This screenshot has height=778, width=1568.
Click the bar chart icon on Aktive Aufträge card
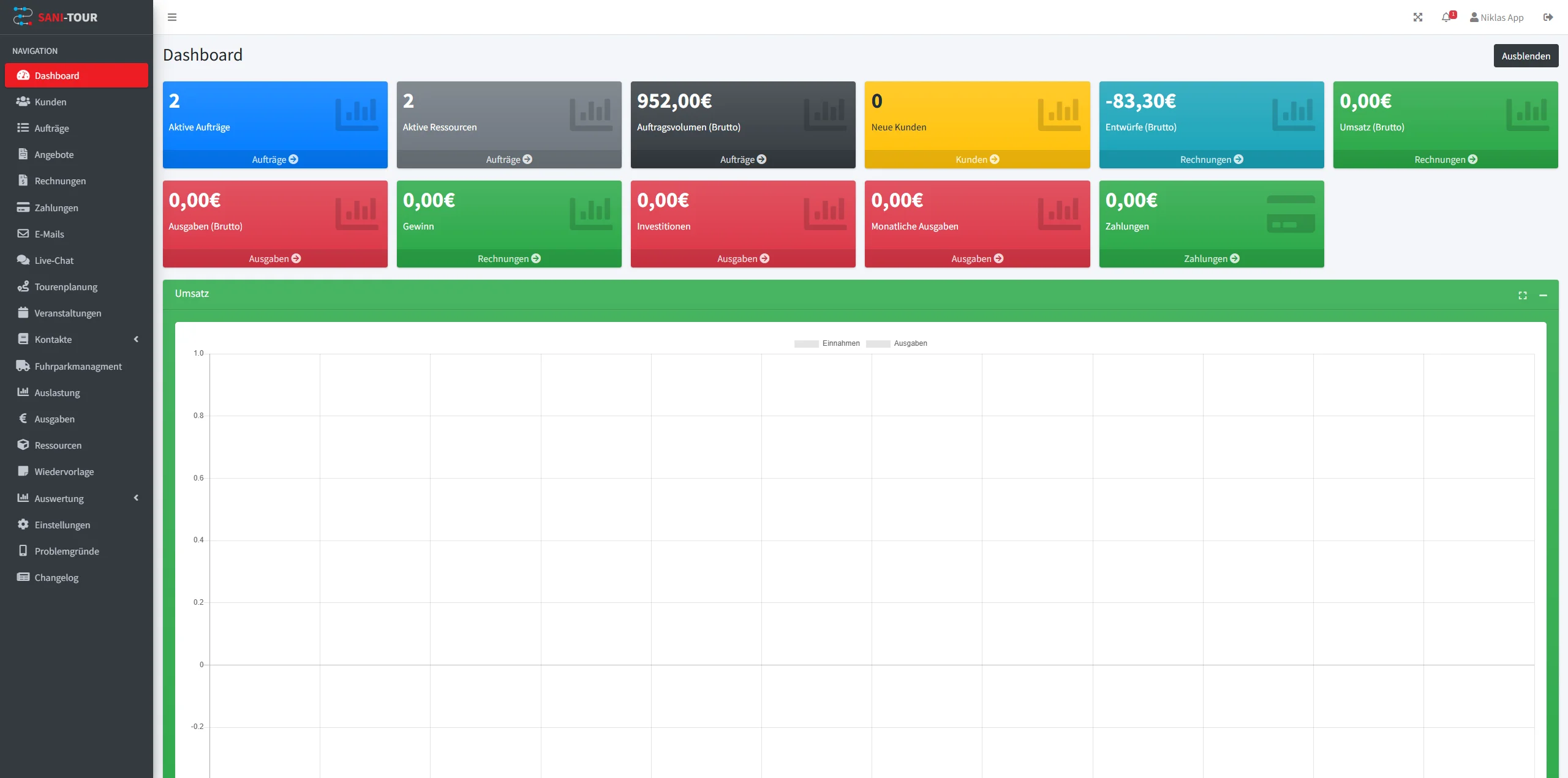coord(356,114)
